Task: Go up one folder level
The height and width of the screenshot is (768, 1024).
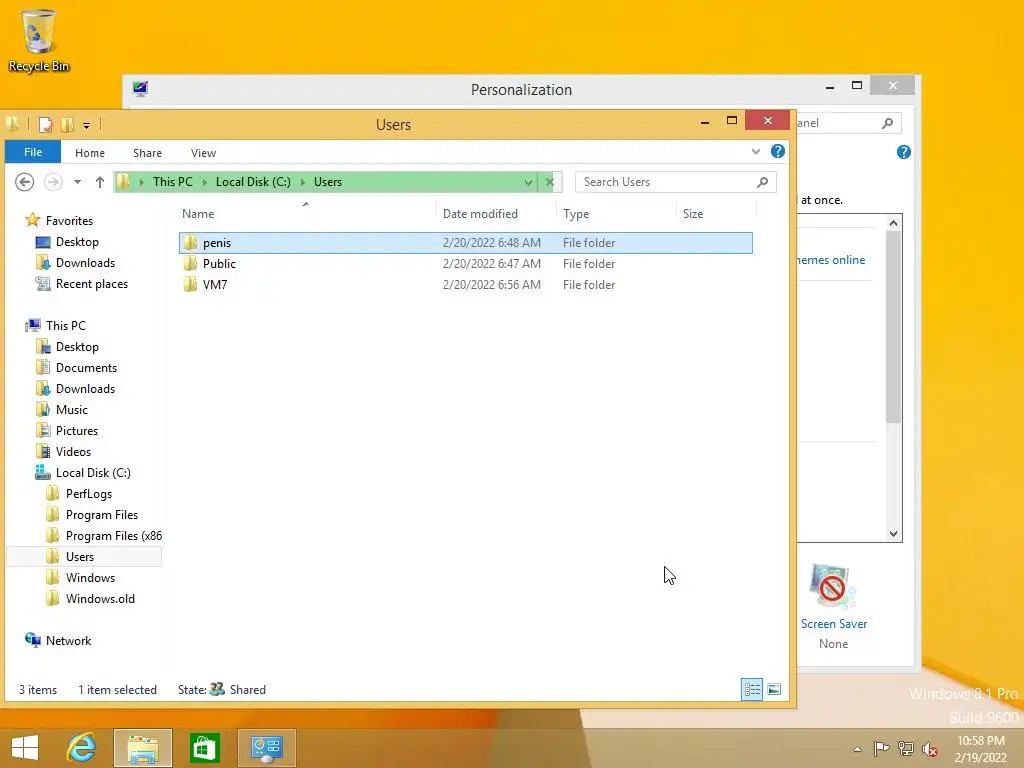Action: click(x=99, y=182)
